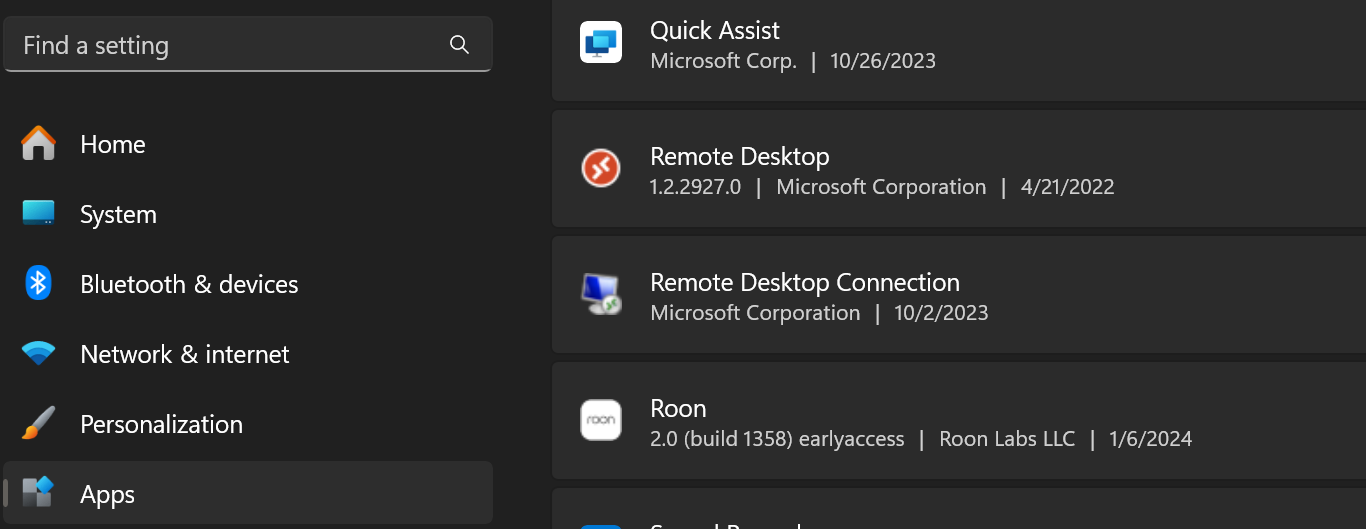Go to Bluetooth & devices text label
This screenshot has height=529, width=1366.
coord(189,285)
